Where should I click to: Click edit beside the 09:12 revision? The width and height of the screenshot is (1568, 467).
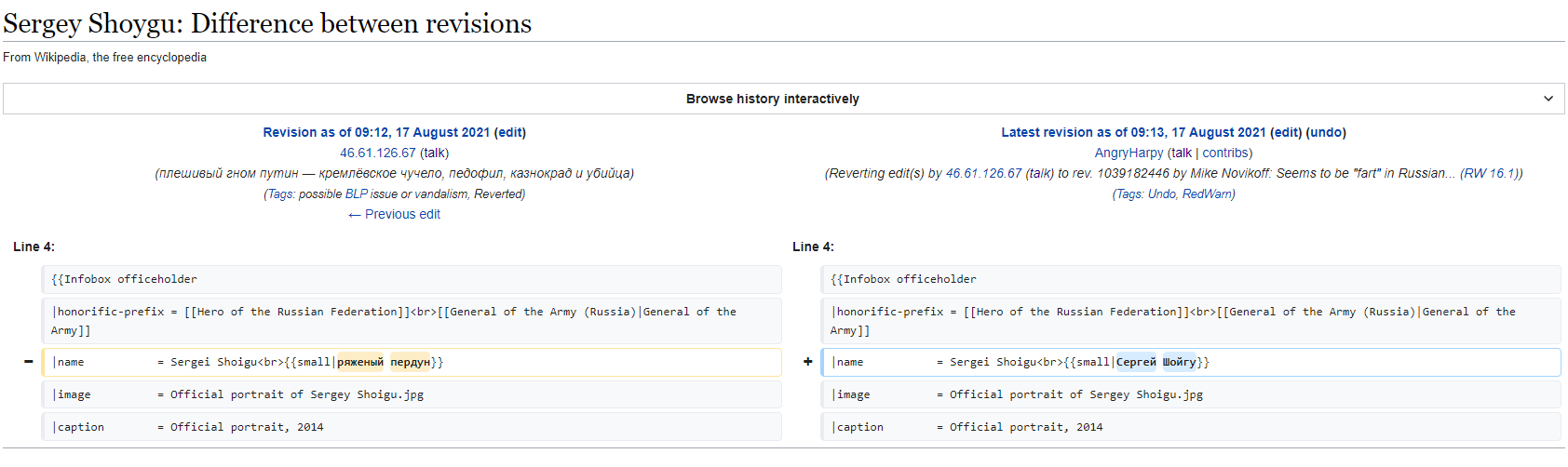[x=509, y=132]
